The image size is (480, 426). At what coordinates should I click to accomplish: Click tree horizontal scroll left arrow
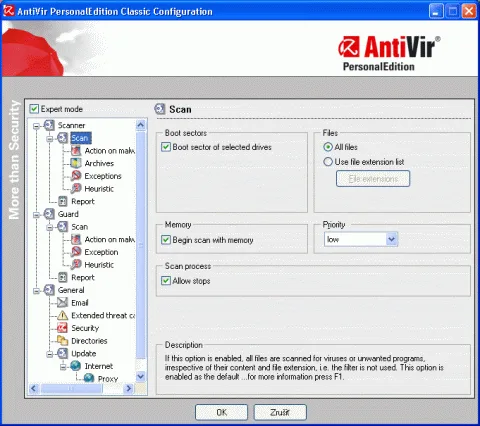(33, 388)
